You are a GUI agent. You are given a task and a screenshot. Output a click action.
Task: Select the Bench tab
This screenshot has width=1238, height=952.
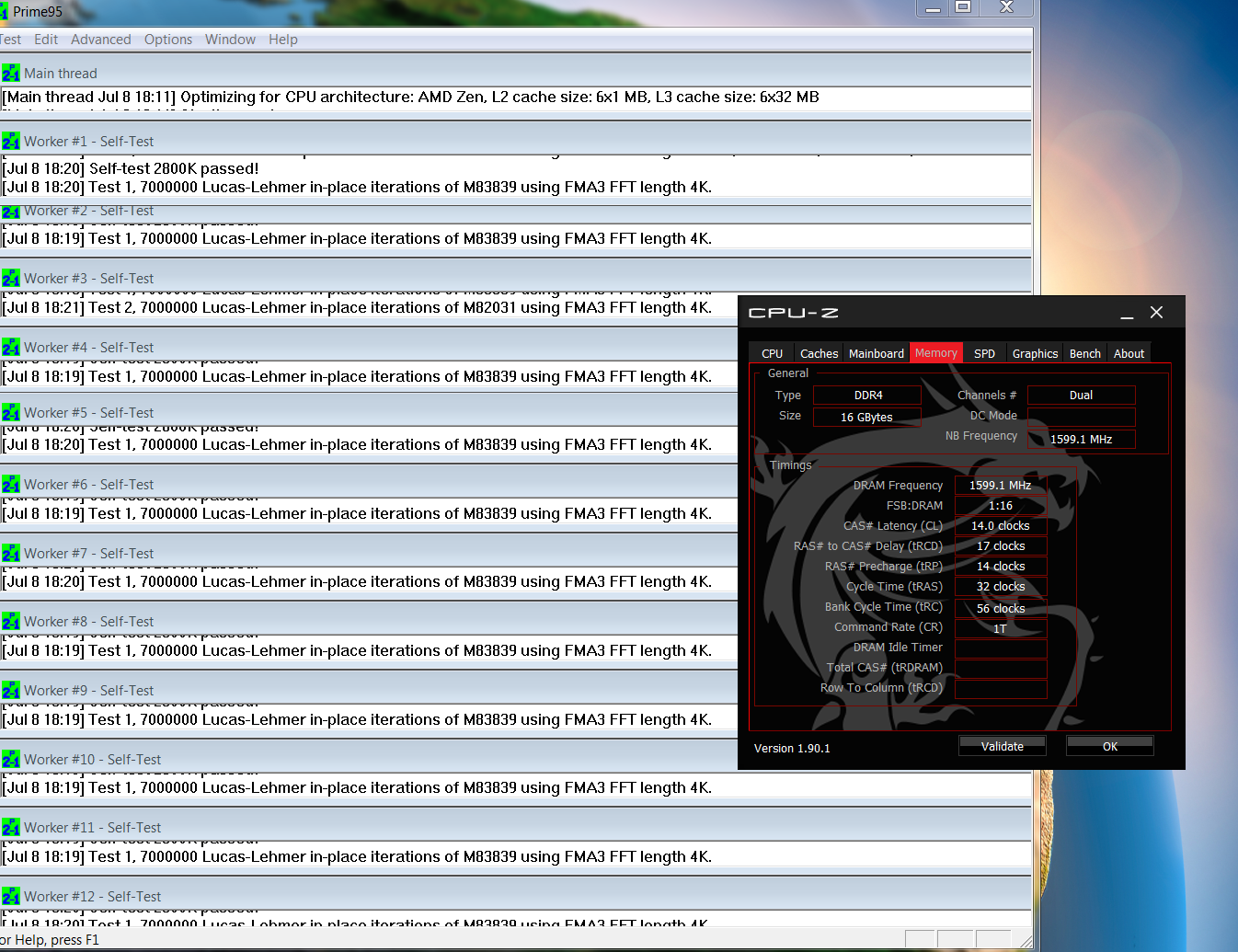coord(1084,354)
